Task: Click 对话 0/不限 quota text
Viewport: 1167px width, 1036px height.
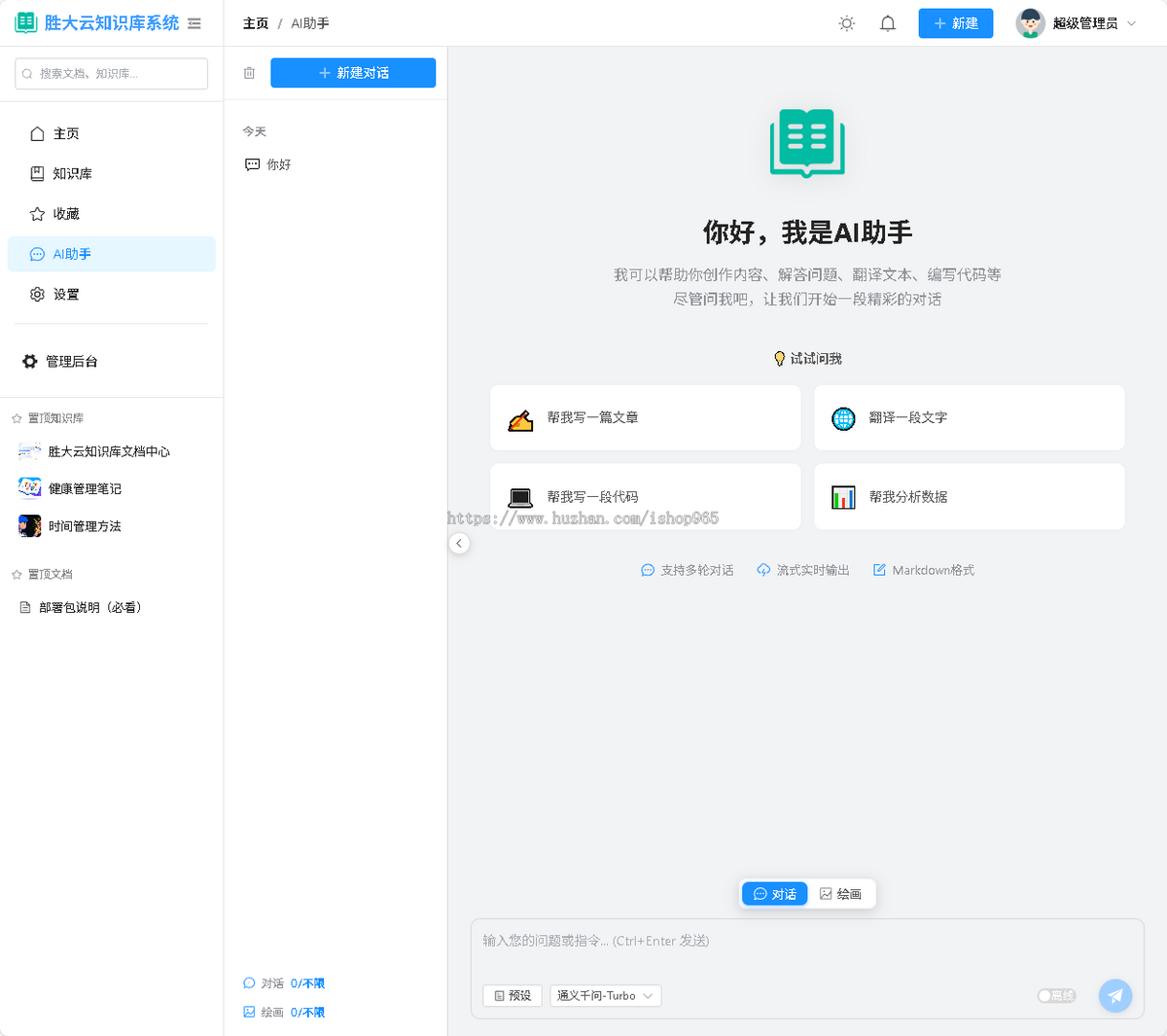Action: pyautogui.click(x=284, y=983)
